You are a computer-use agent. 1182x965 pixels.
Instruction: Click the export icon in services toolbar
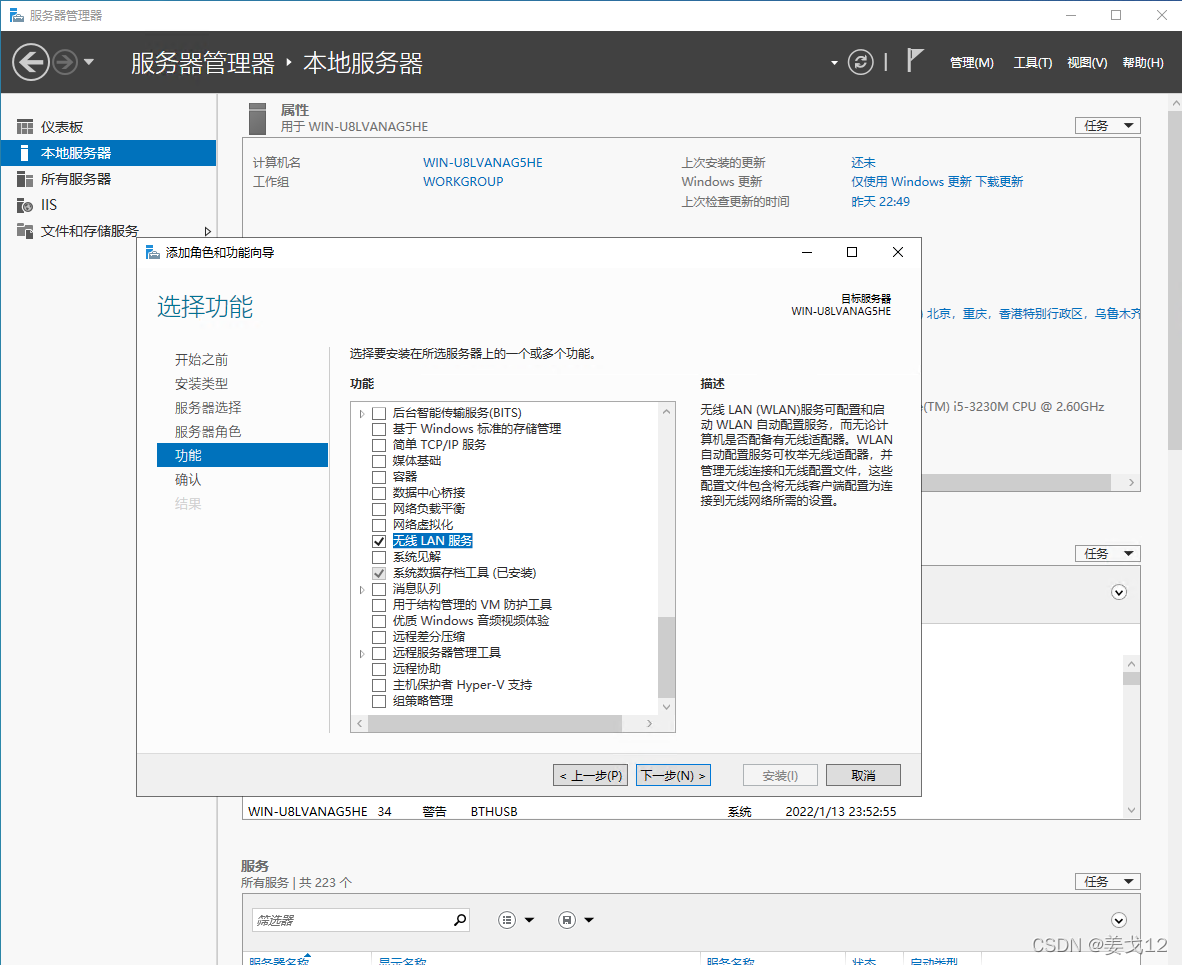click(565, 919)
